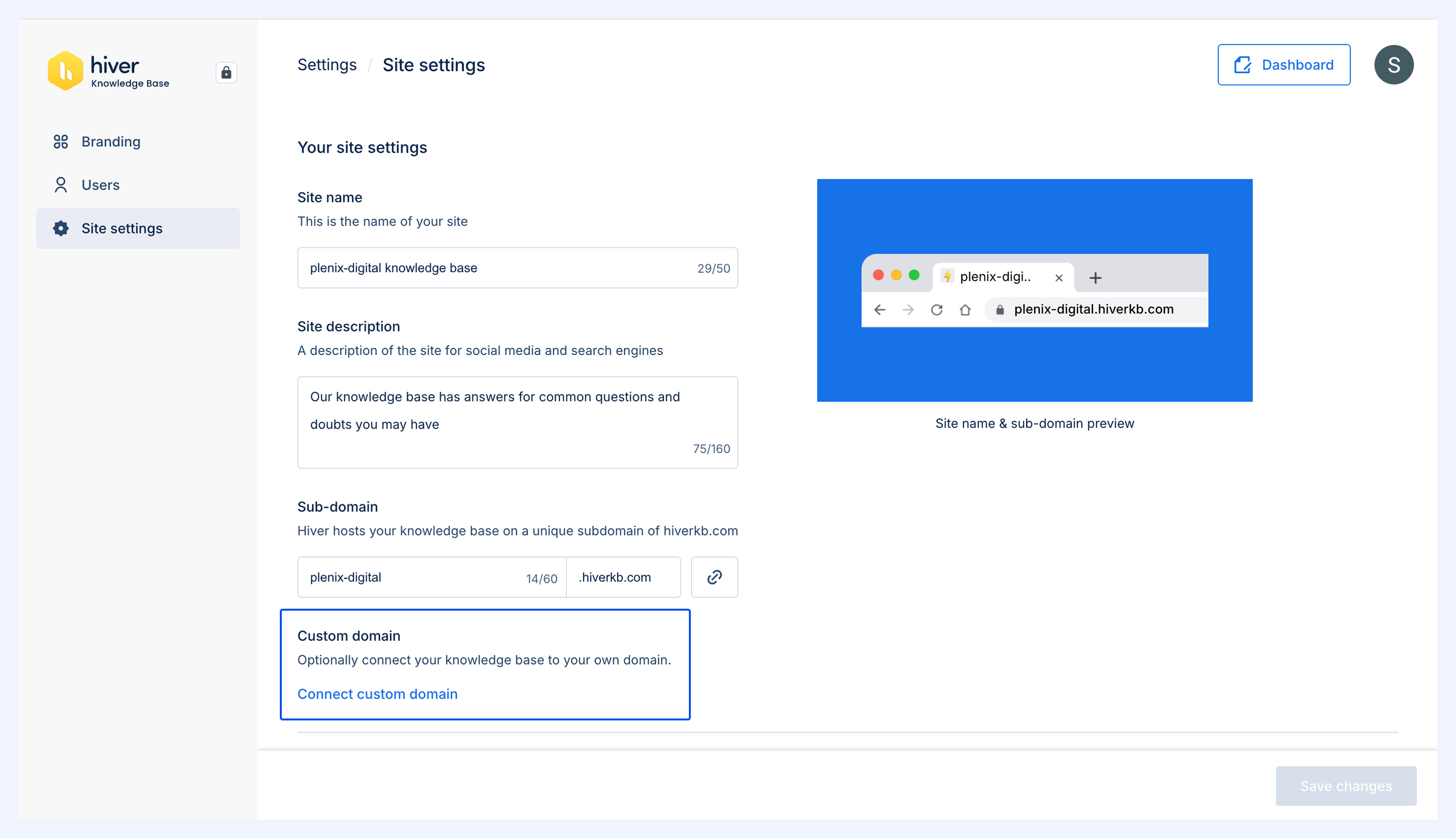This screenshot has width=1456, height=838.
Task: Click the Save changes button
Action: [x=1346, y=786]
